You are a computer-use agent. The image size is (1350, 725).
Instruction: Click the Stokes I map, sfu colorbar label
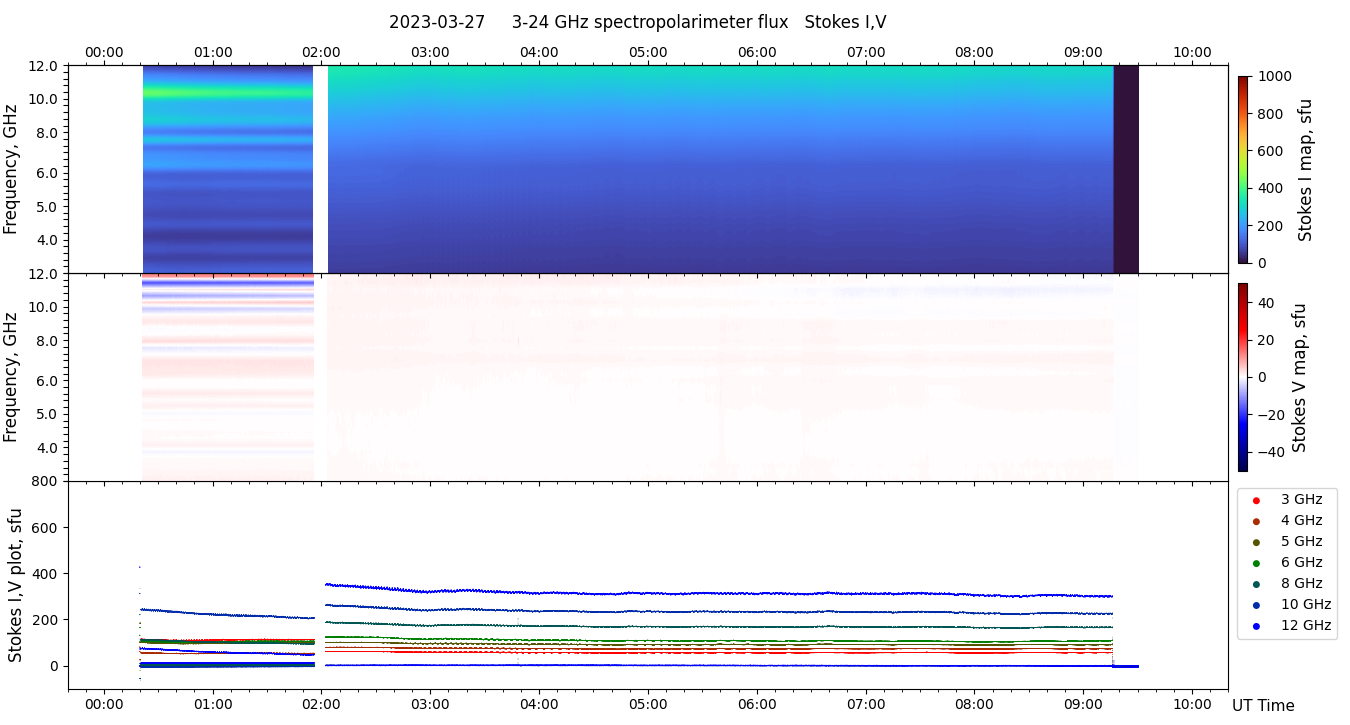[x=1305, y=170]
